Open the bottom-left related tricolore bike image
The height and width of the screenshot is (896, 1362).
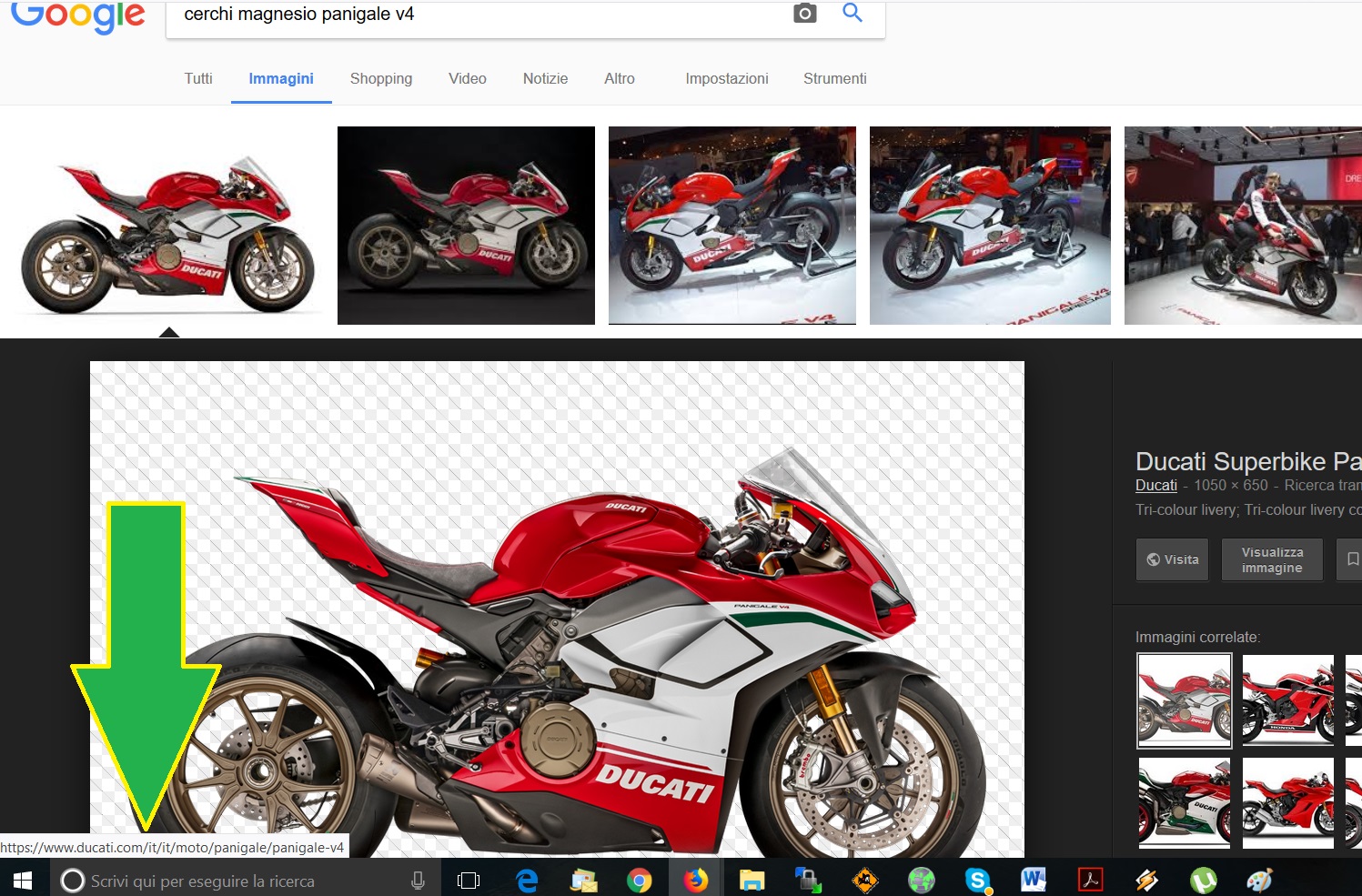coord(1185,803)
